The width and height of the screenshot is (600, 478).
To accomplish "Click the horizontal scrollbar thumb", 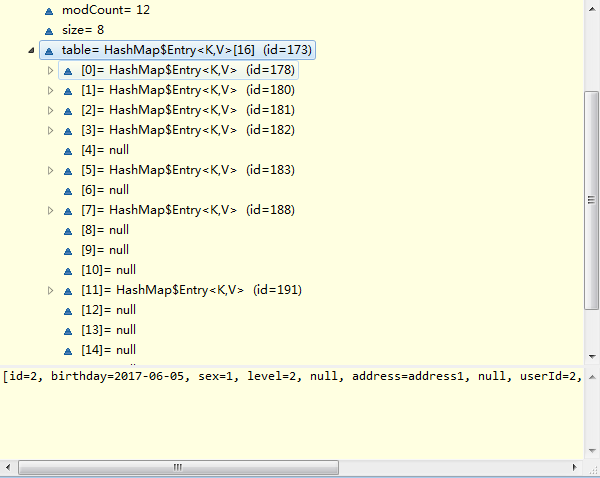I will click(178, 467).
